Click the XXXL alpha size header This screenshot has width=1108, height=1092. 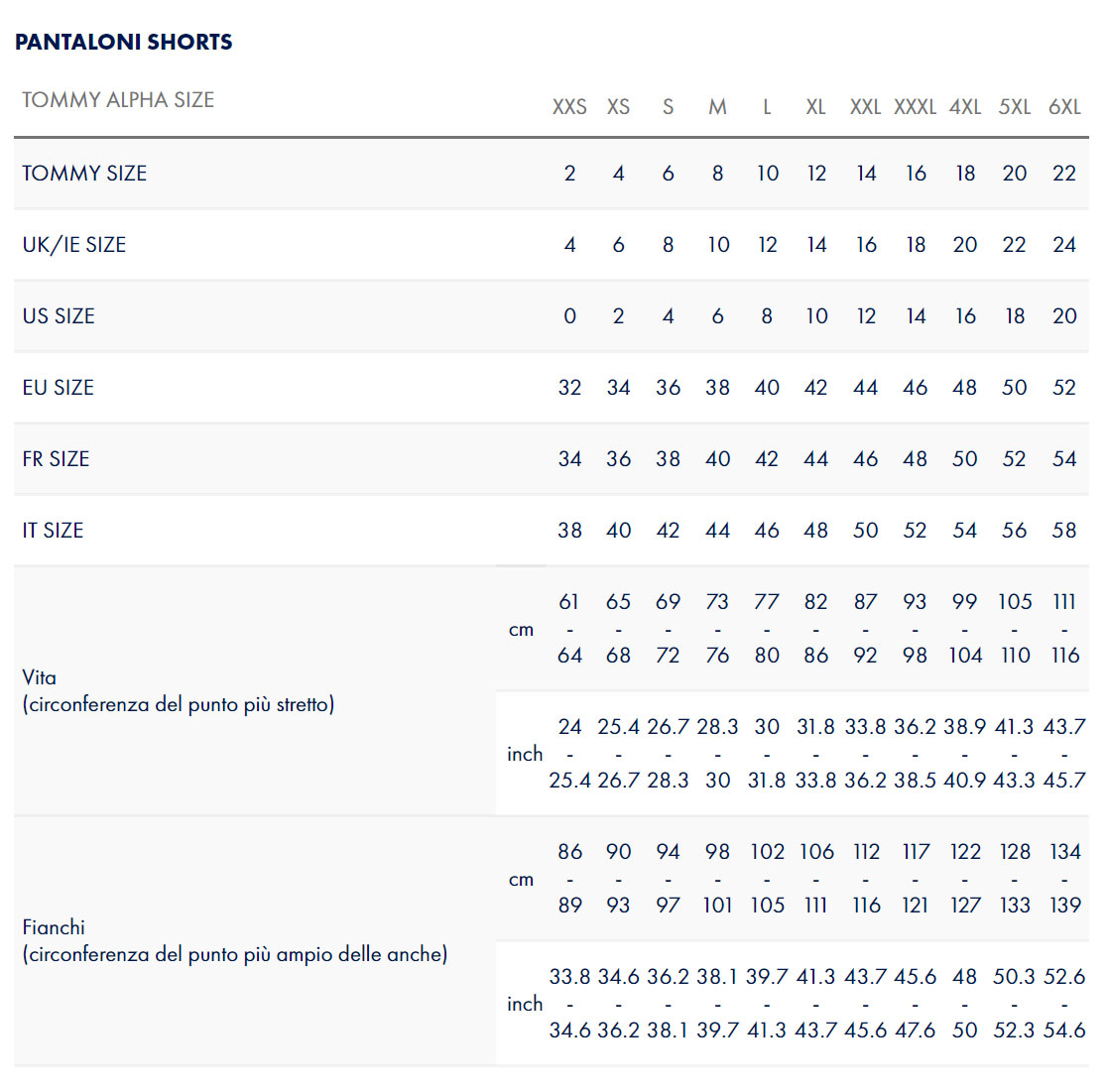pos(916,107)
